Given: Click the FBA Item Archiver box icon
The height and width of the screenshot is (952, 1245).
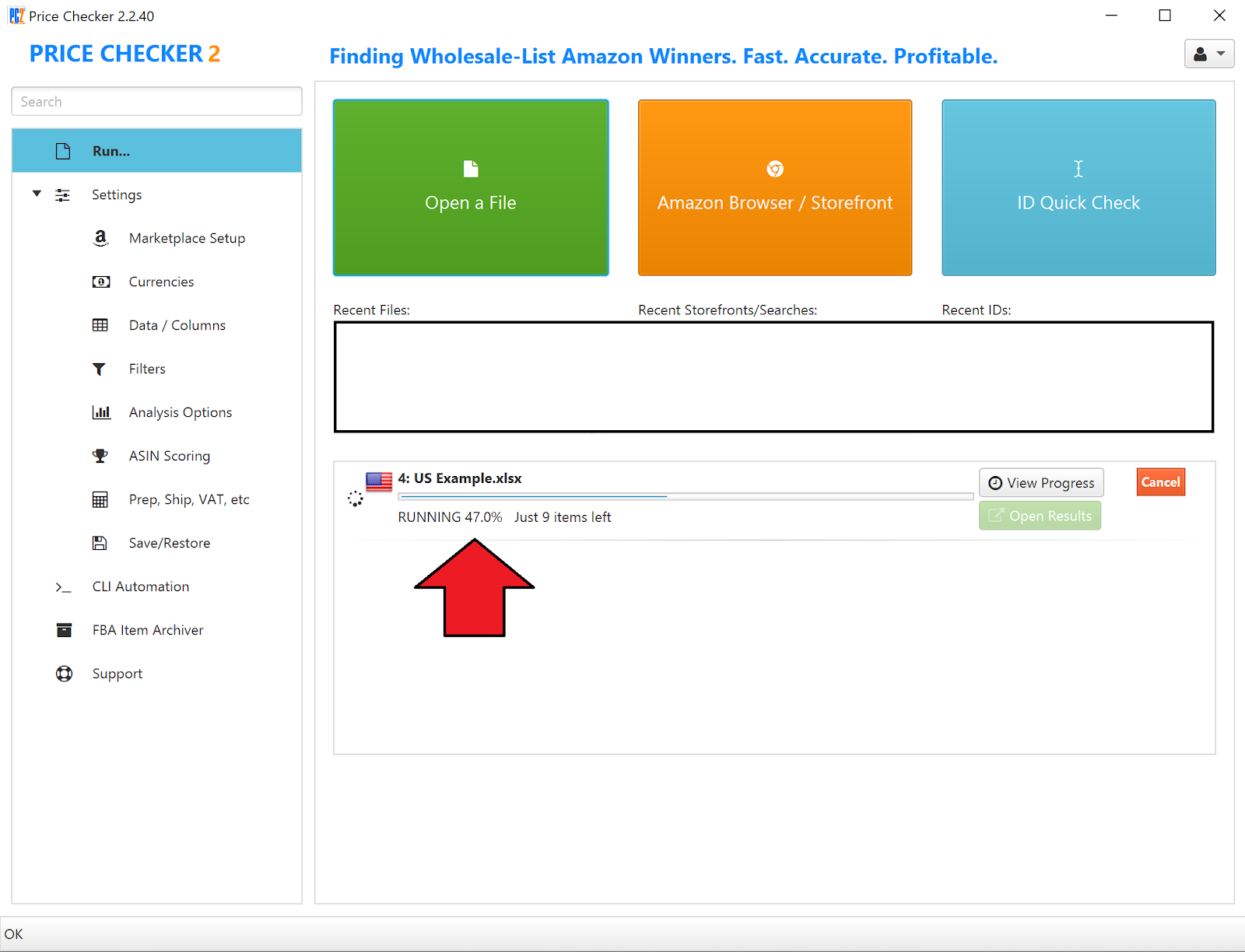Looking at the screenshot, I should coord(64,630).
